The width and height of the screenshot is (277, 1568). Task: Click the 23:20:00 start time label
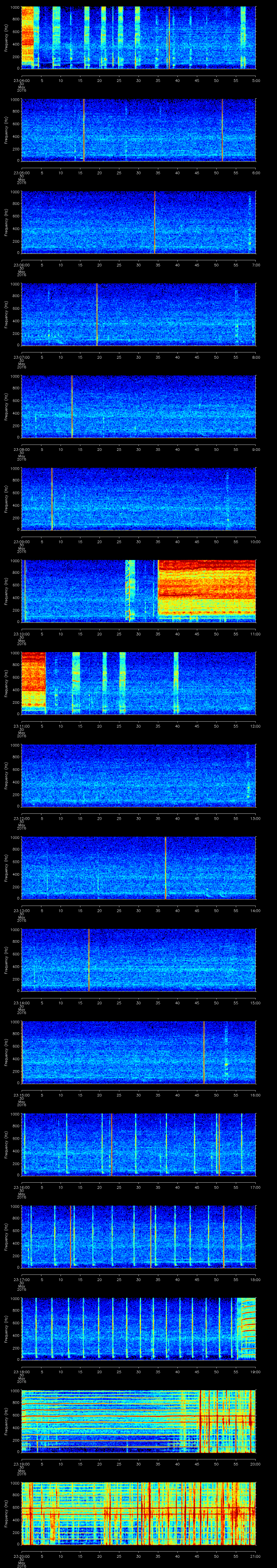tap(22, 1557)
